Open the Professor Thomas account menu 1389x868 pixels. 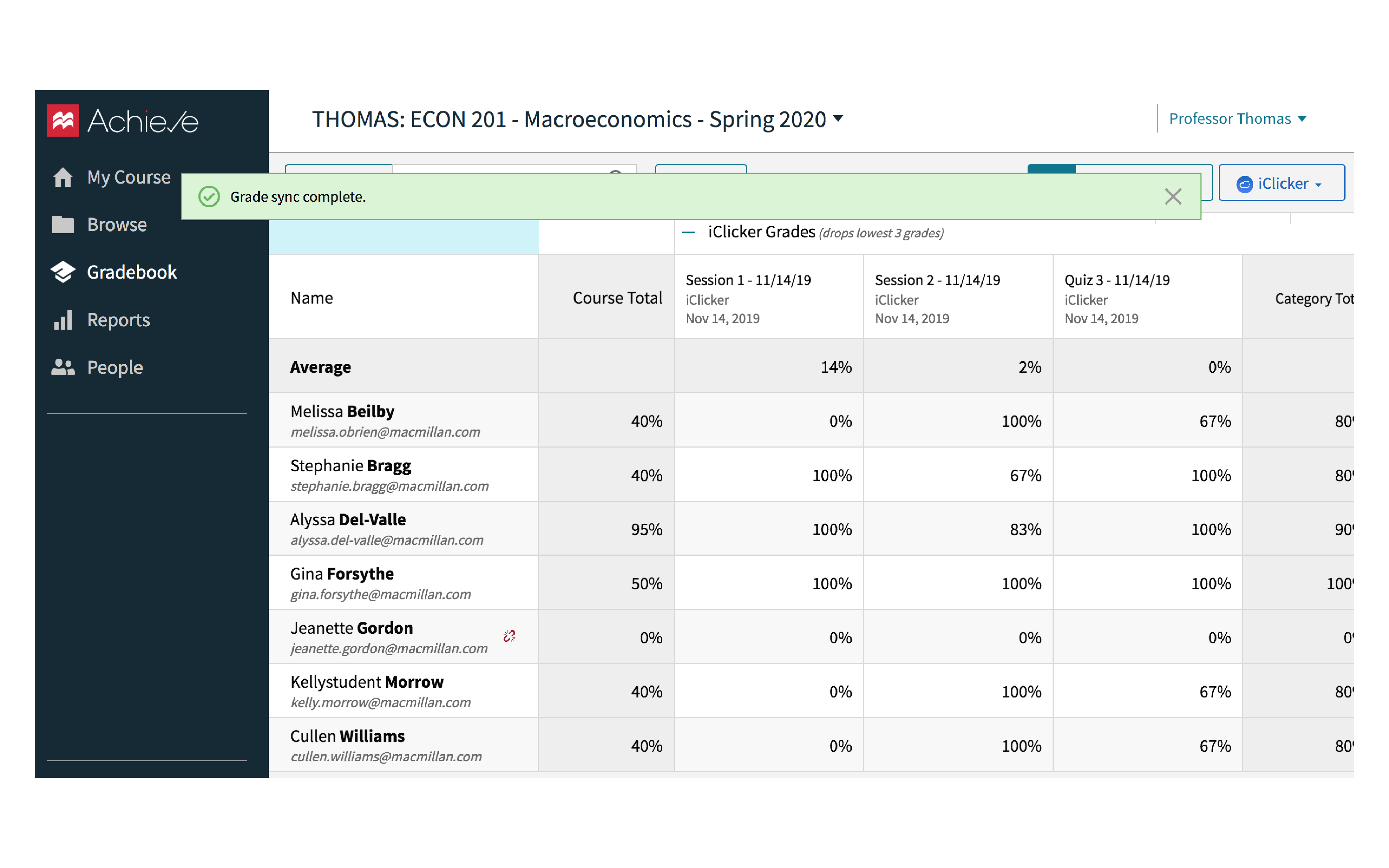tap(1237, 119)
